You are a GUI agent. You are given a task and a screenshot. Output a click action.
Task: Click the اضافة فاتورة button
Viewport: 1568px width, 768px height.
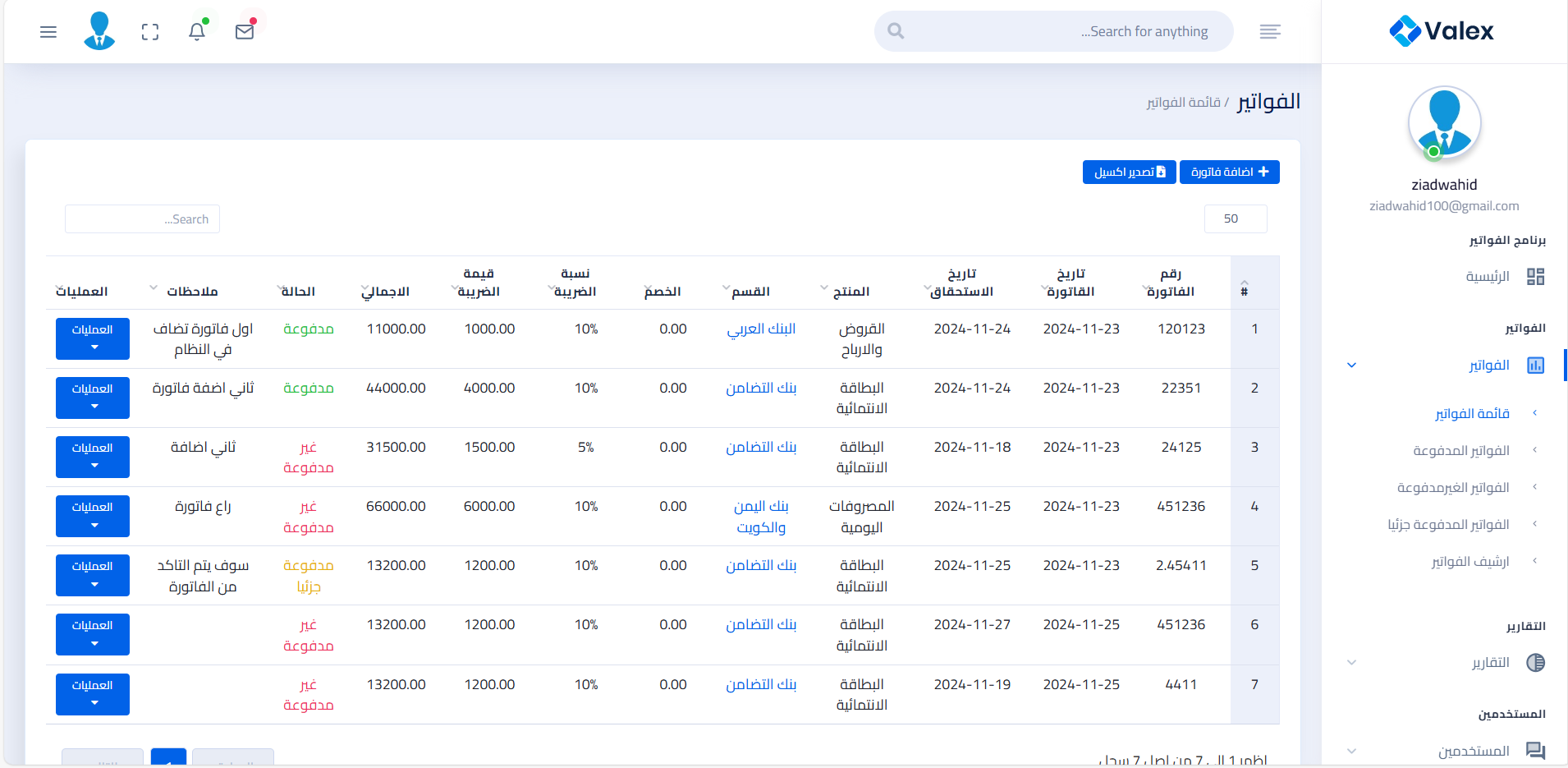[x=1230, y=172]
